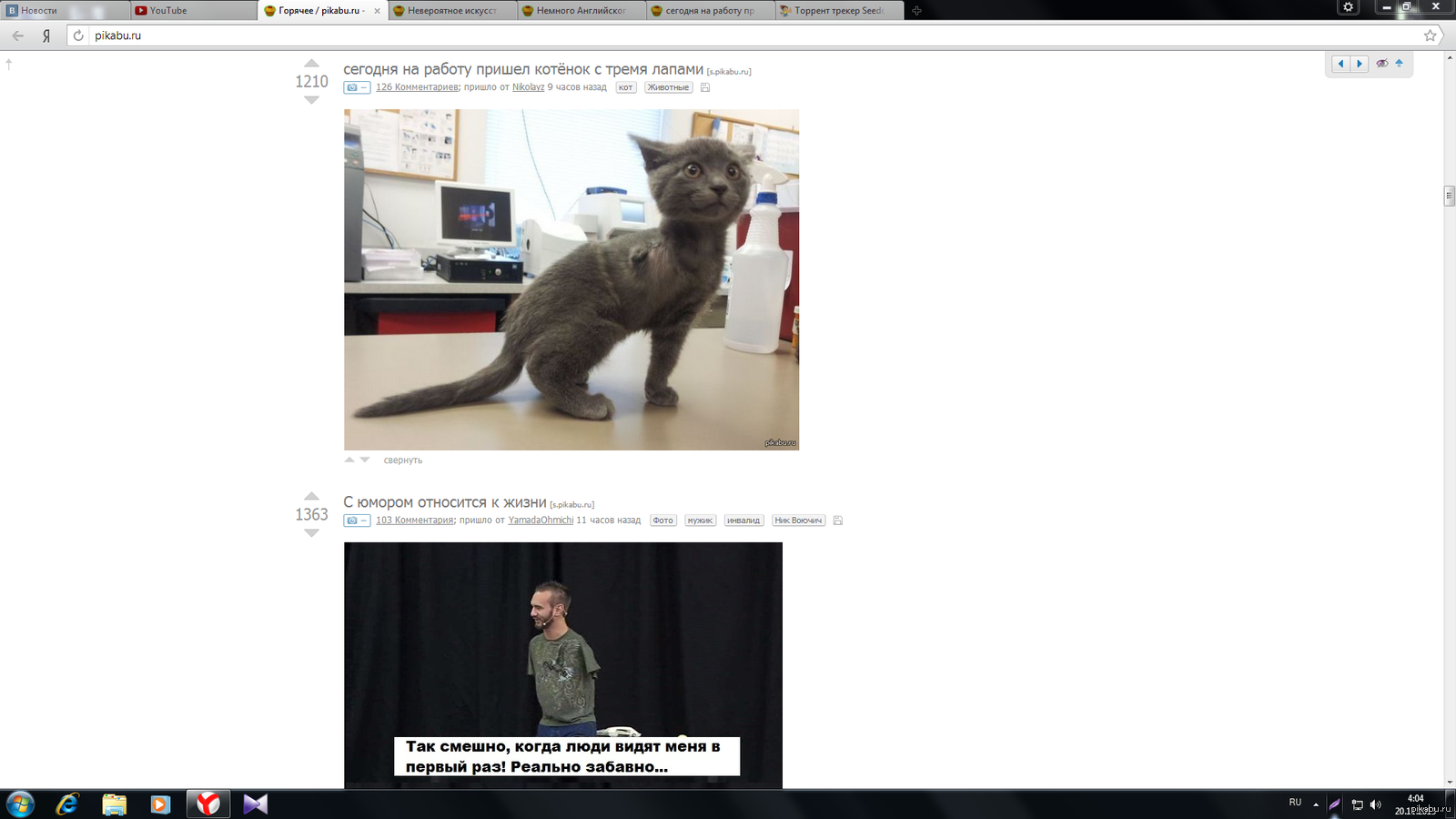Upvote the "С юмором относится к жизни" post
Screen dimensions: 1456x819
pyautogui.click(x=311, y=497)
